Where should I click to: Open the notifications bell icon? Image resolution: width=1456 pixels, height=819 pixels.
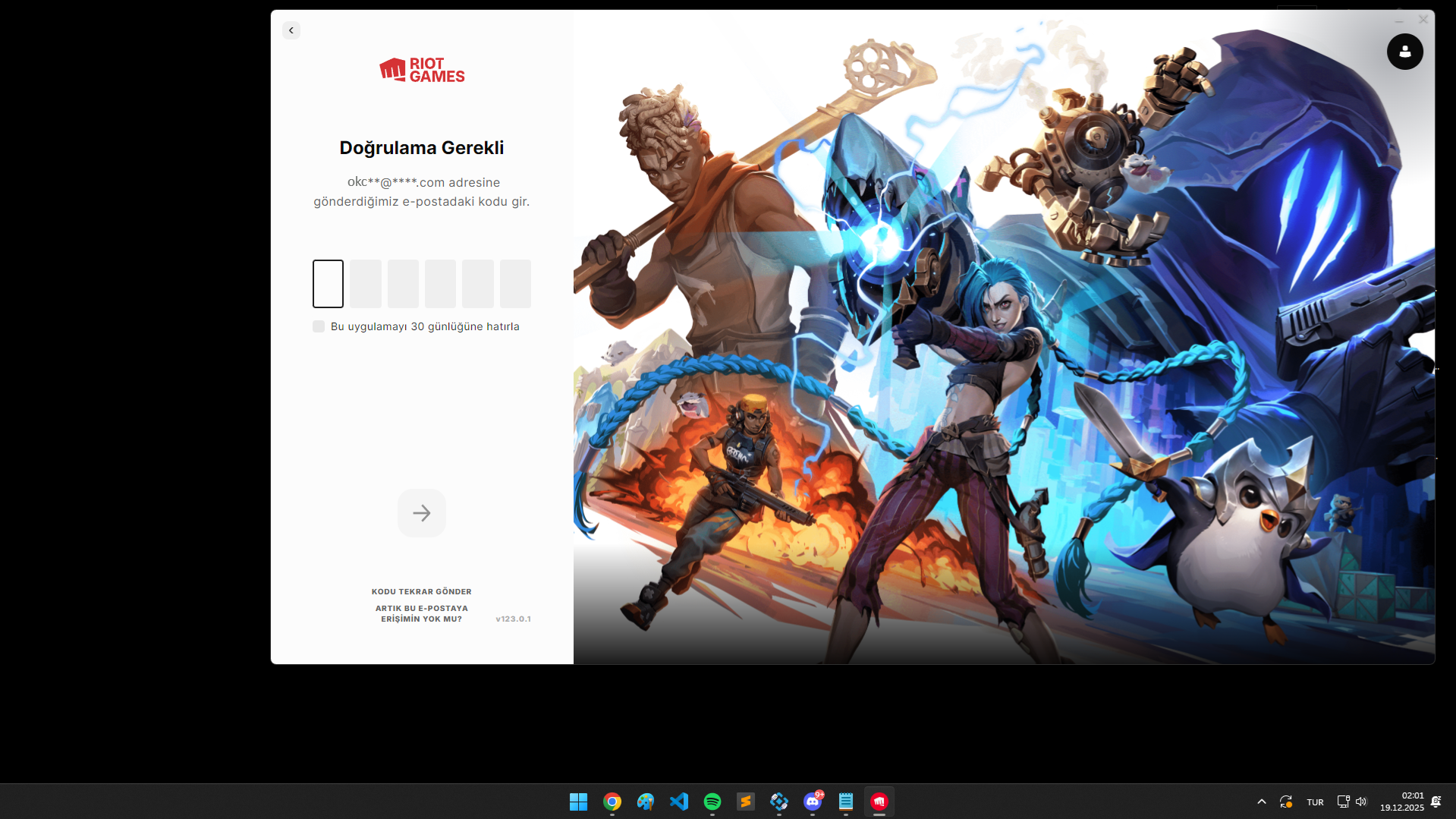click(x=1436, y=802)
